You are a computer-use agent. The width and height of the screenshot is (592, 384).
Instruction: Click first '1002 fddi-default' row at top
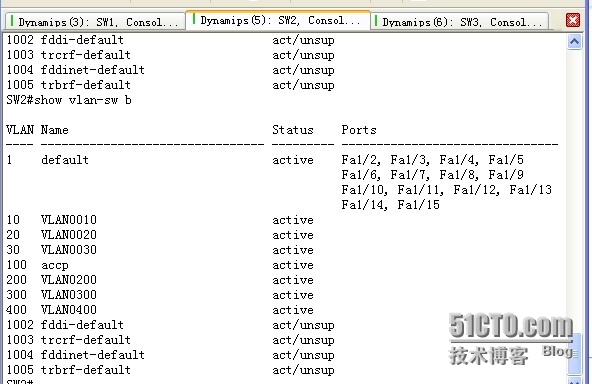[x=170, y=40]
